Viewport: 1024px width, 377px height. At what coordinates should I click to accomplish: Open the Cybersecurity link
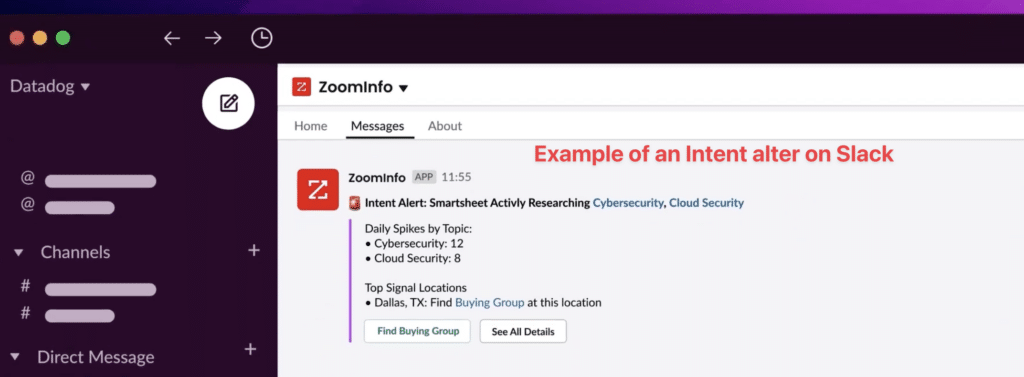[x=628, y=203]
